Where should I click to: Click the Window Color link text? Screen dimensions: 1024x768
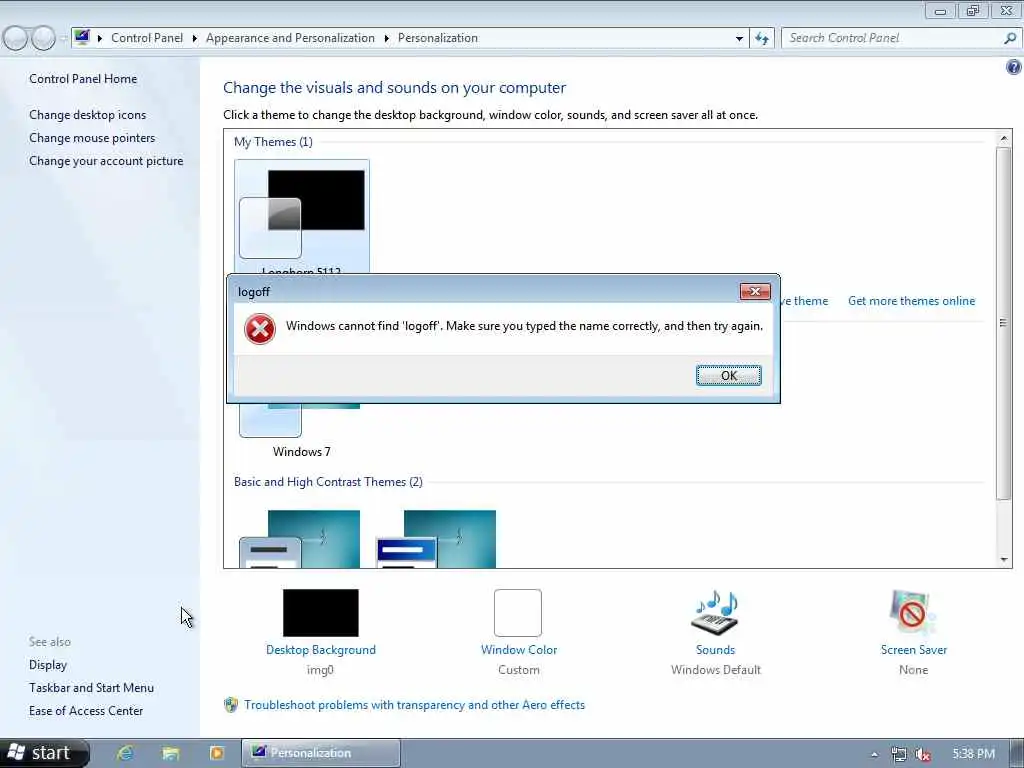tap(519, 650)
